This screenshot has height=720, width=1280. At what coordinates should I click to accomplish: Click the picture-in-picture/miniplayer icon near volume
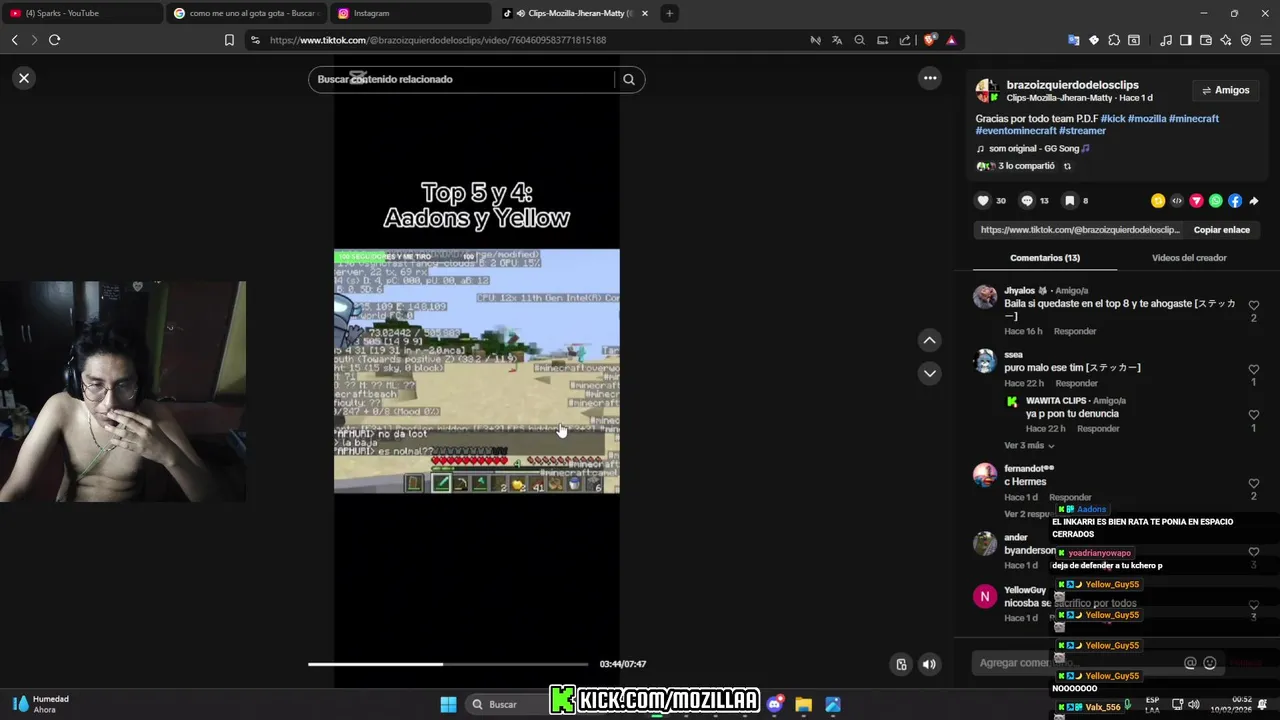click(x=901, y=664)
